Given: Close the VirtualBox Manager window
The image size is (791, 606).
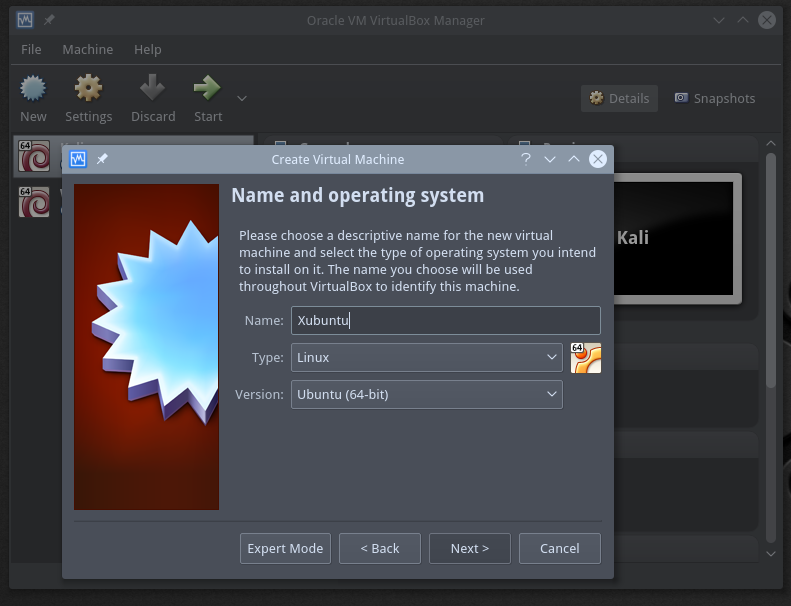Looking at the screenshot, I should [767, 20].
